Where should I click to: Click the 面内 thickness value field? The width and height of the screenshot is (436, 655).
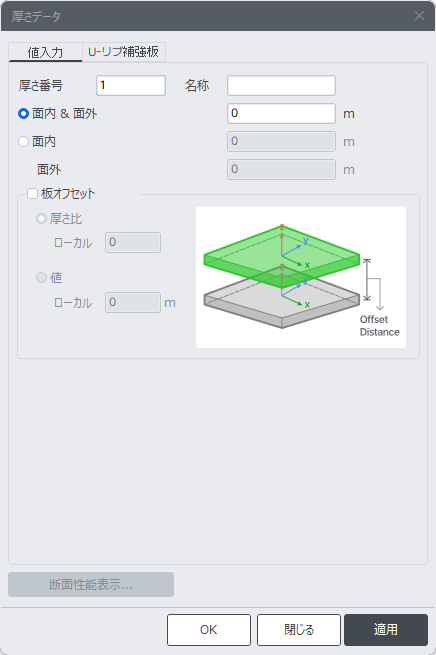click(x=281, y=142)
